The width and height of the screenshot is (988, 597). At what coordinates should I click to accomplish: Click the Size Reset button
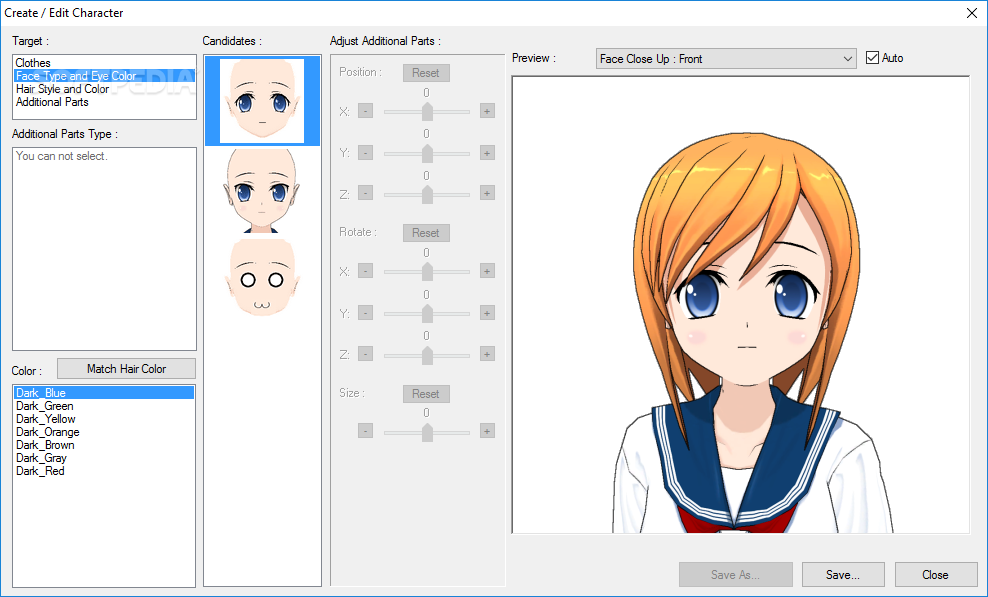(x=426, y=394)
